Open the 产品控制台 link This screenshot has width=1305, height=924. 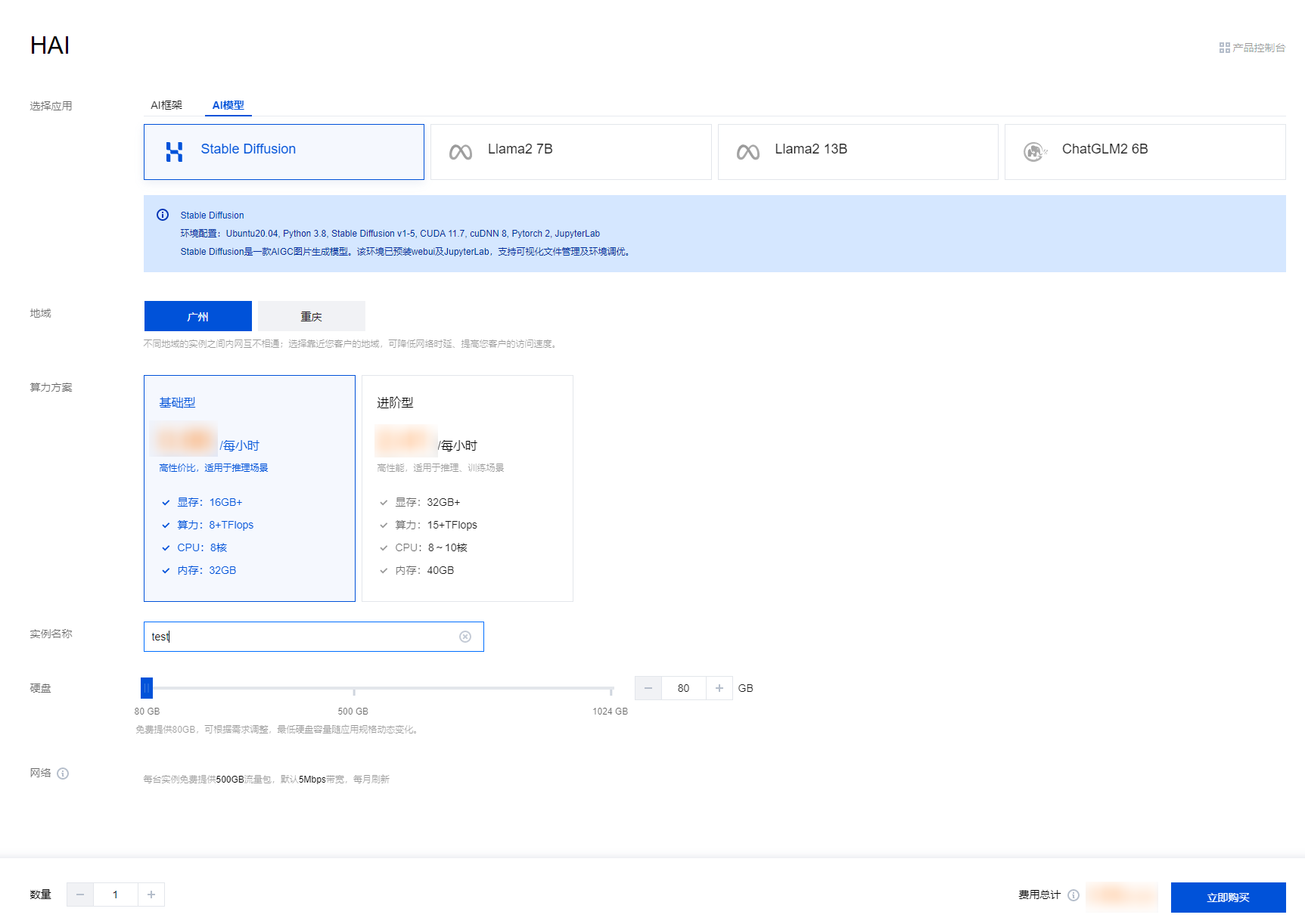1252,48
